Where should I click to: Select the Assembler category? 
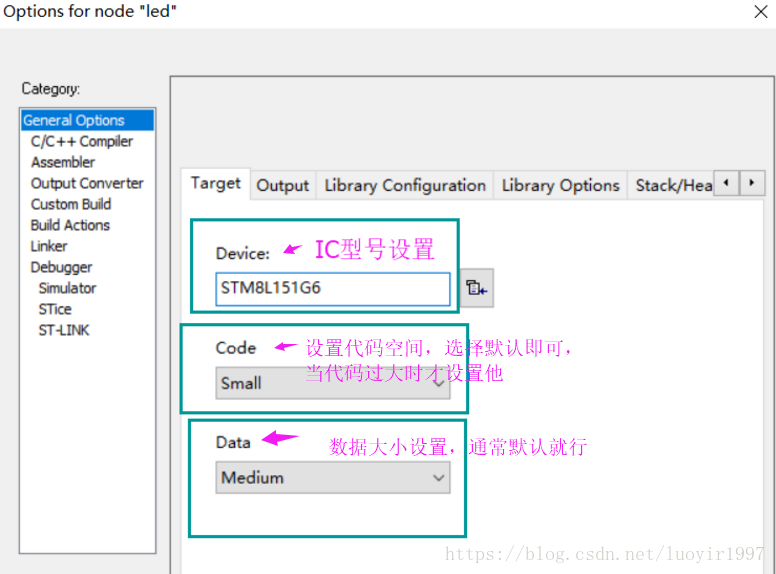pos(63,162)
